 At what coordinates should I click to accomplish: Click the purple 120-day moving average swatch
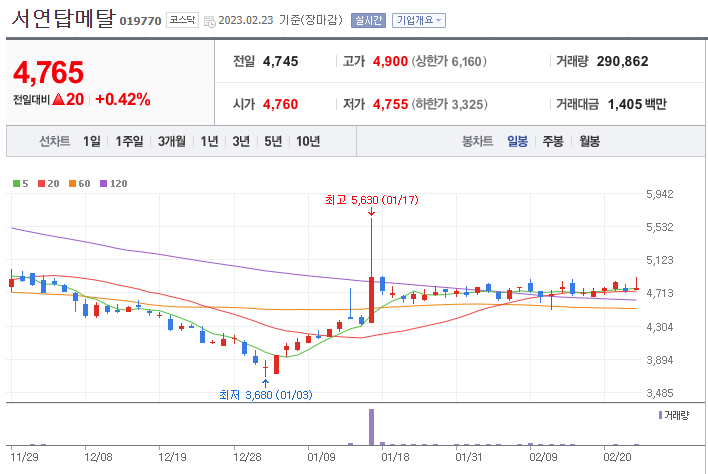[103, 184]
